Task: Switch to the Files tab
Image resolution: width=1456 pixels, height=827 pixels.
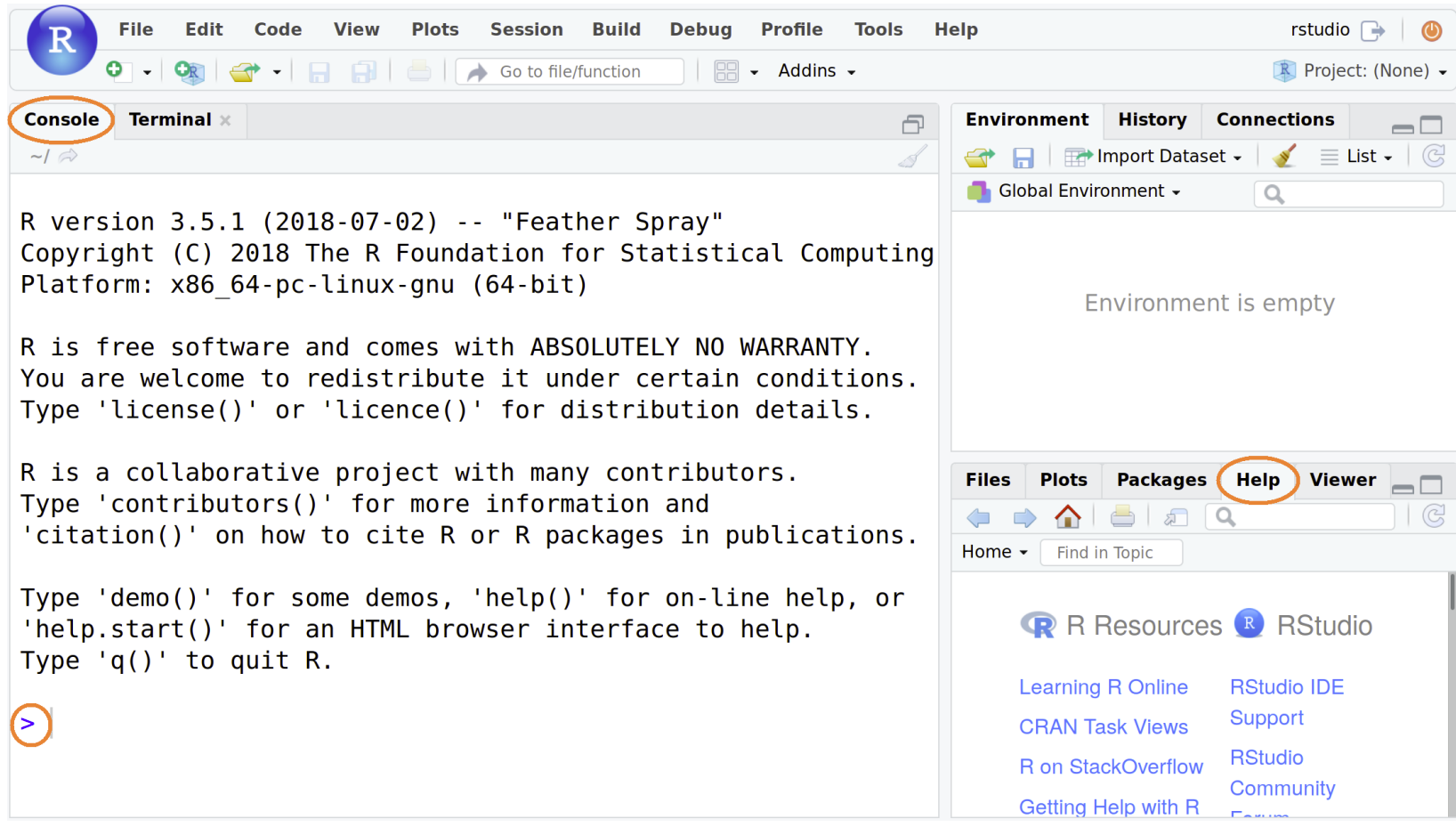Action: pyautogui.click(x=988, y=480)
